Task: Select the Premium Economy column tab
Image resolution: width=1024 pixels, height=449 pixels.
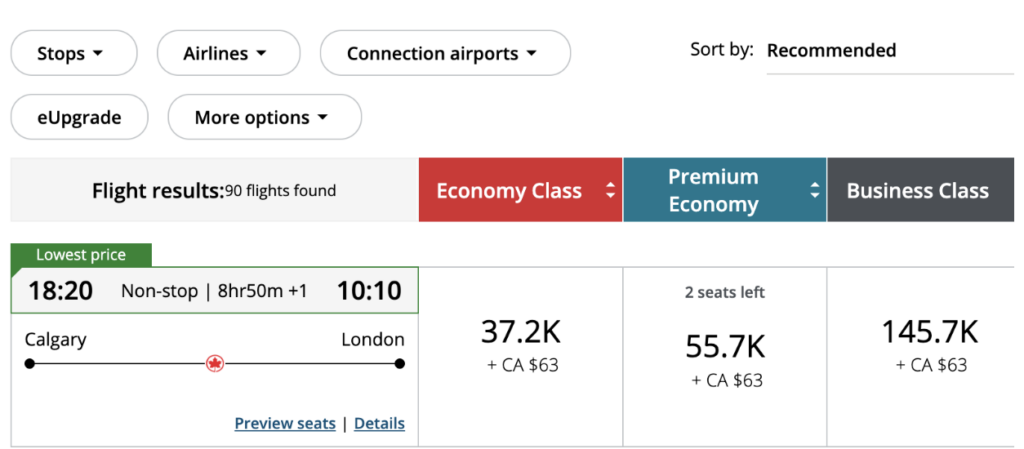Action: tap(713, 190)
